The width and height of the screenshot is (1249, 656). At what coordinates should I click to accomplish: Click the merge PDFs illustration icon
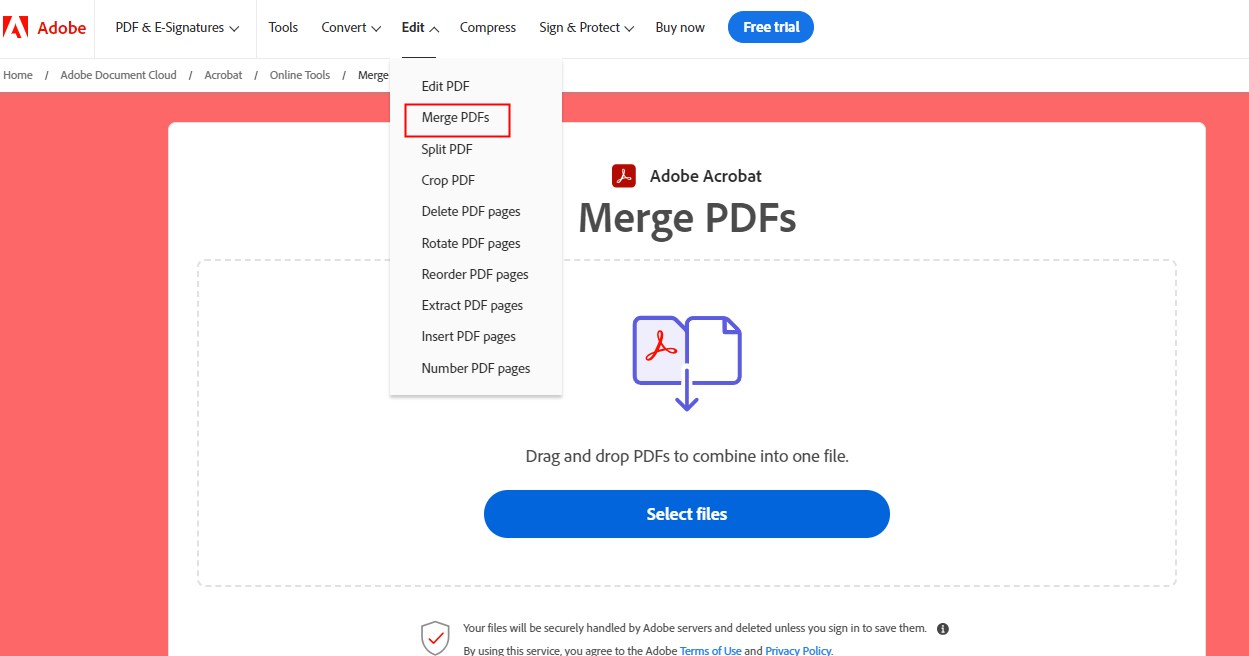pyautogui.click(x=686, y=362)
